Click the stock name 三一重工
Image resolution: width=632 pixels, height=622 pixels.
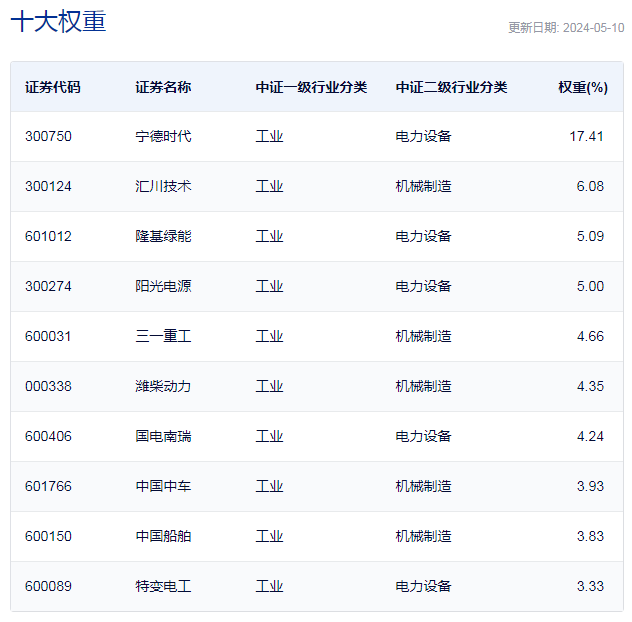(x=163, y=336)
